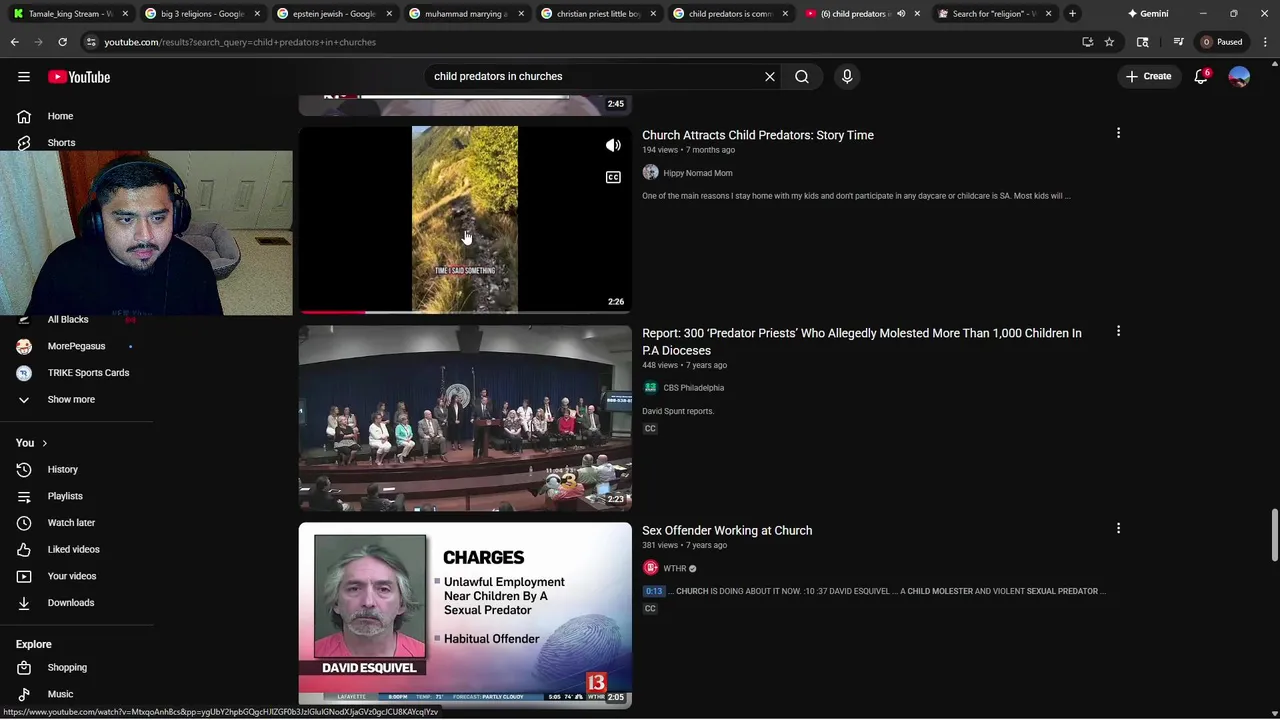
Task: Open a new browser tab with plus
Action: pyautogui.click(x=1072, y=14)
